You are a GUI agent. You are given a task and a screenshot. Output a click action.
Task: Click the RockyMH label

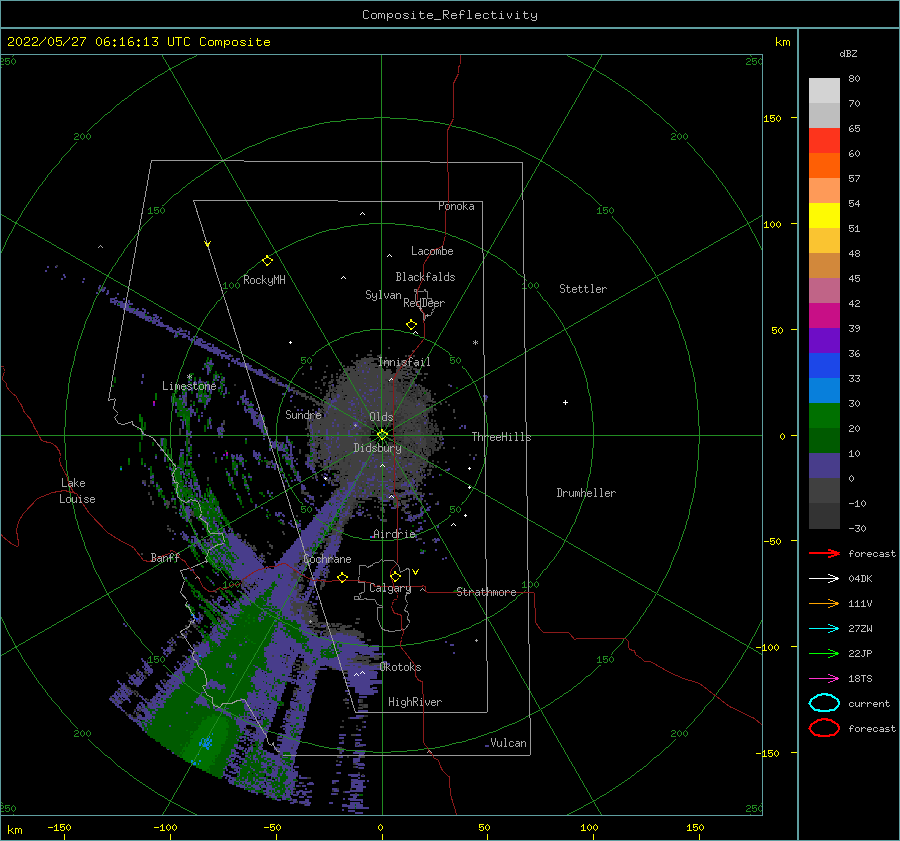coord(264,280)
